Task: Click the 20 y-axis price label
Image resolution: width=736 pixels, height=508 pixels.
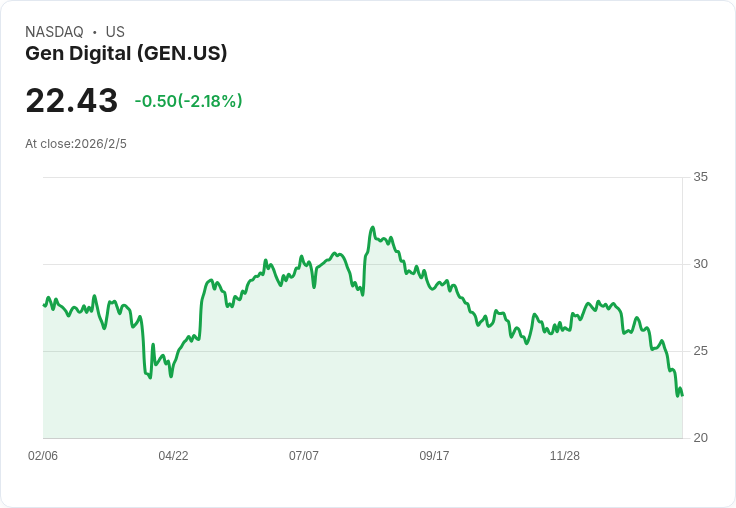Action: tap(701, 438)
